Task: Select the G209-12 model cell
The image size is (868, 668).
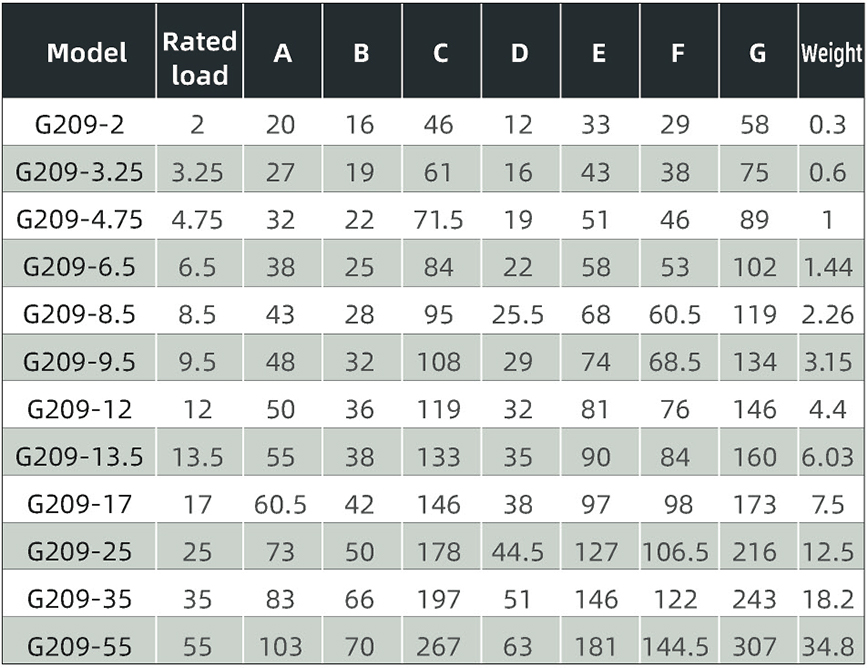Action: [79, 410]
